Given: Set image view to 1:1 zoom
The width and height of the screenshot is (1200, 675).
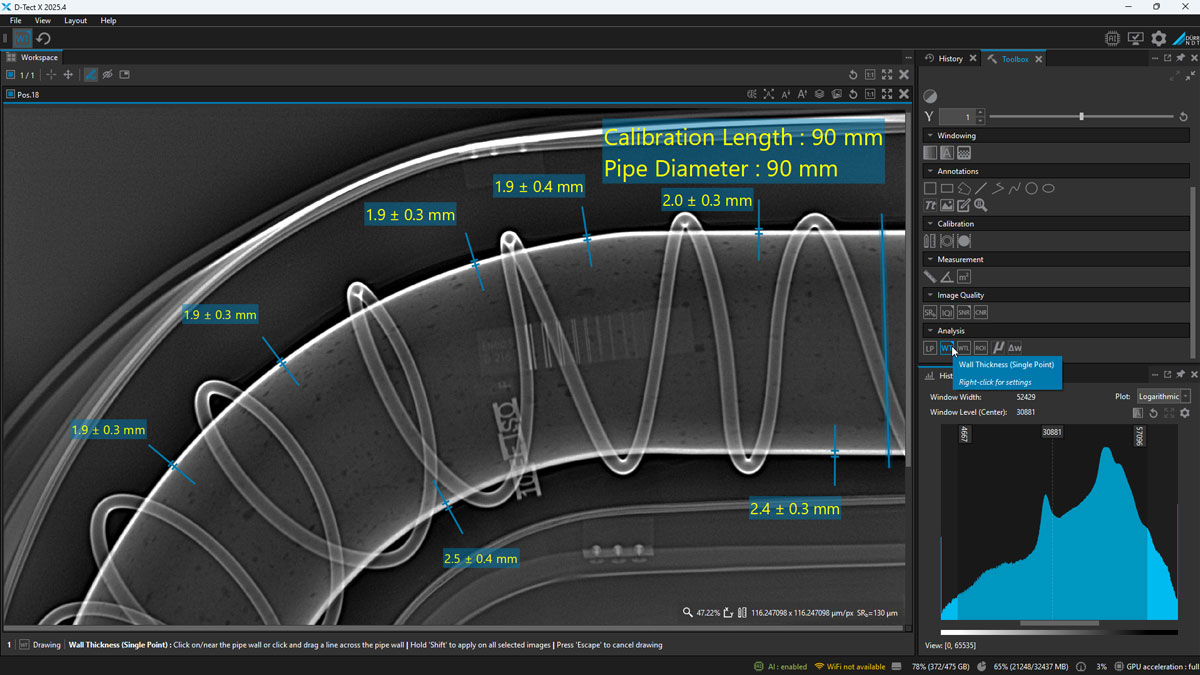Looking at the screenshot, I should [871, 93].
